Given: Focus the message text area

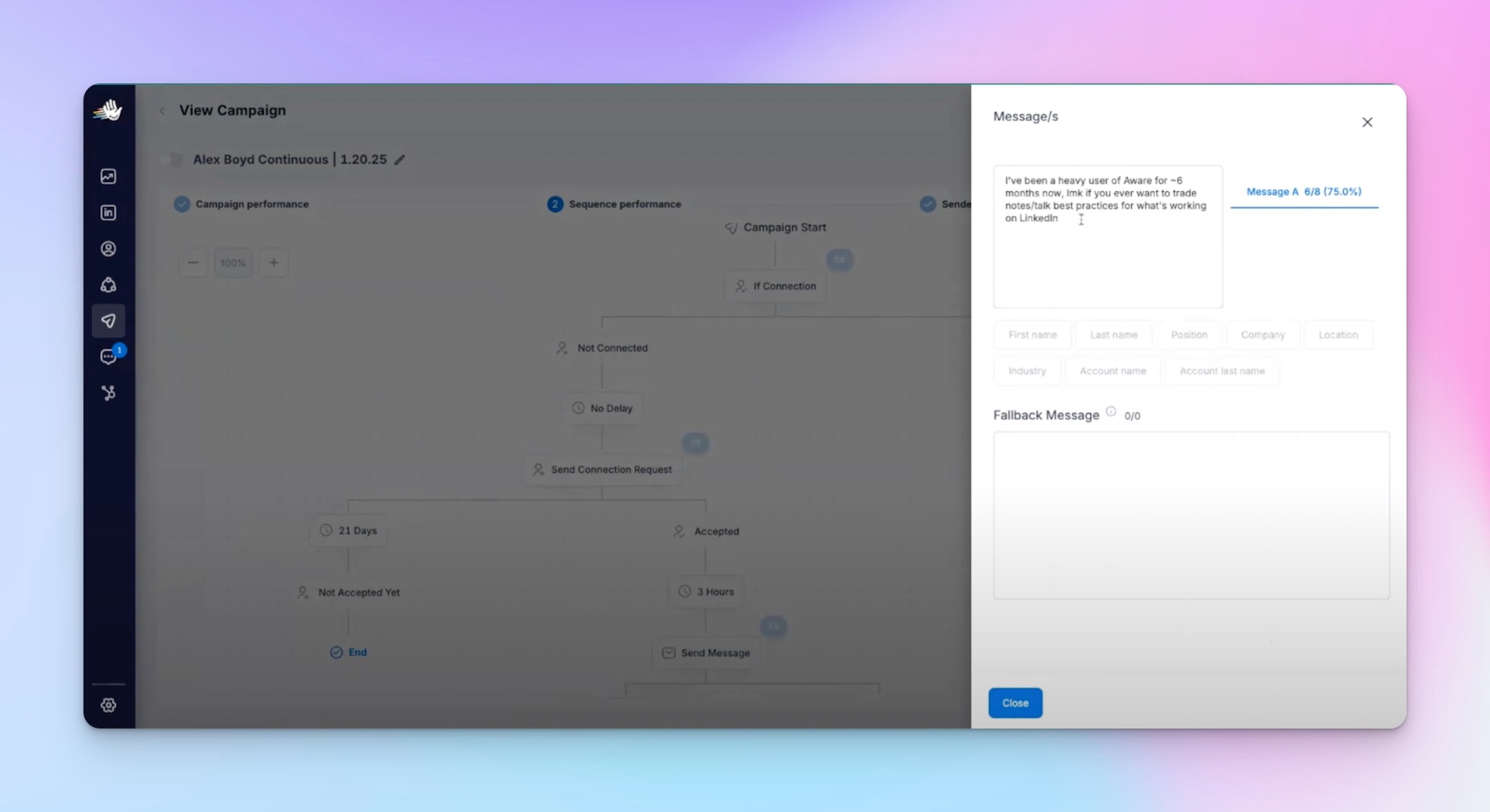Looking at the screenshot, I should [1108, 237].
